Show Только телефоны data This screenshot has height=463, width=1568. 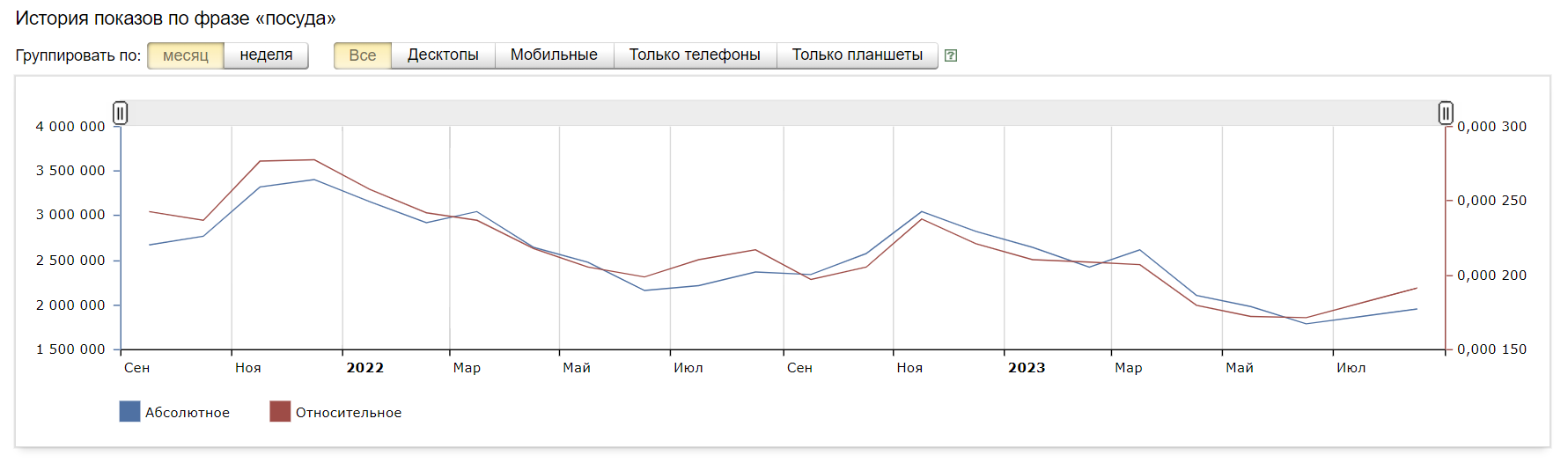tap(695, 55)
